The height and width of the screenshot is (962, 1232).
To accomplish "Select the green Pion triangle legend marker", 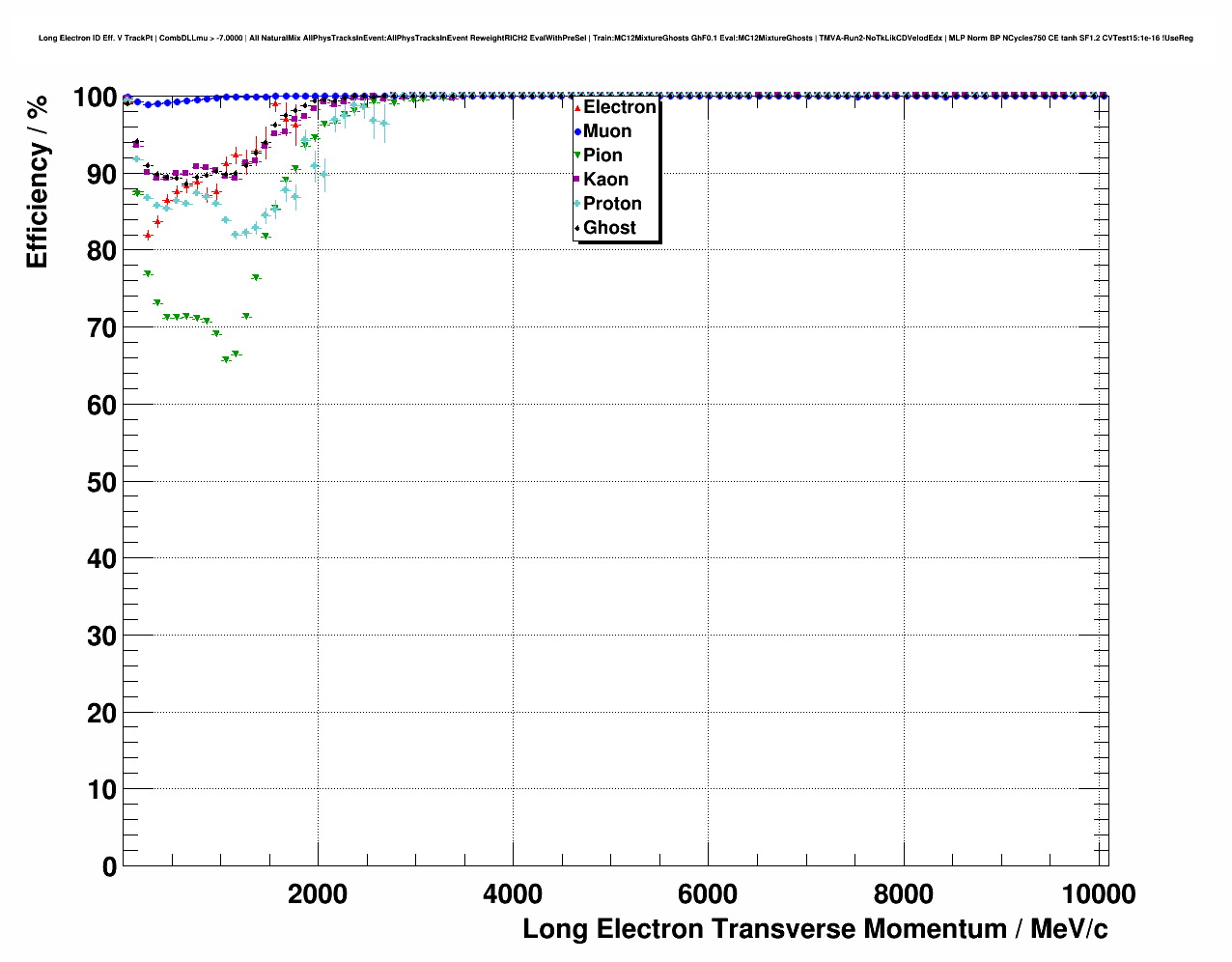I will (x=577, y=156).
